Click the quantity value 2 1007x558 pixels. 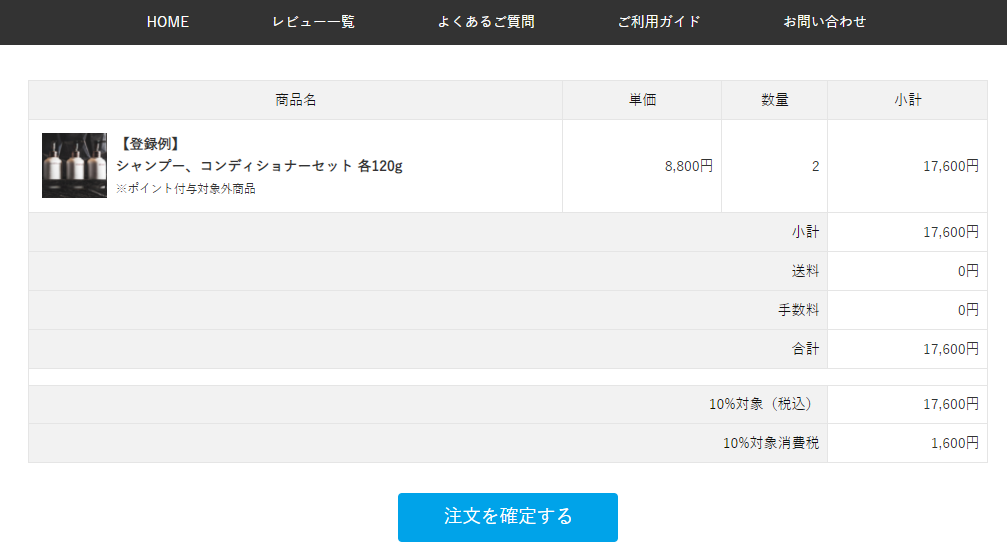[x=815, y=166]
